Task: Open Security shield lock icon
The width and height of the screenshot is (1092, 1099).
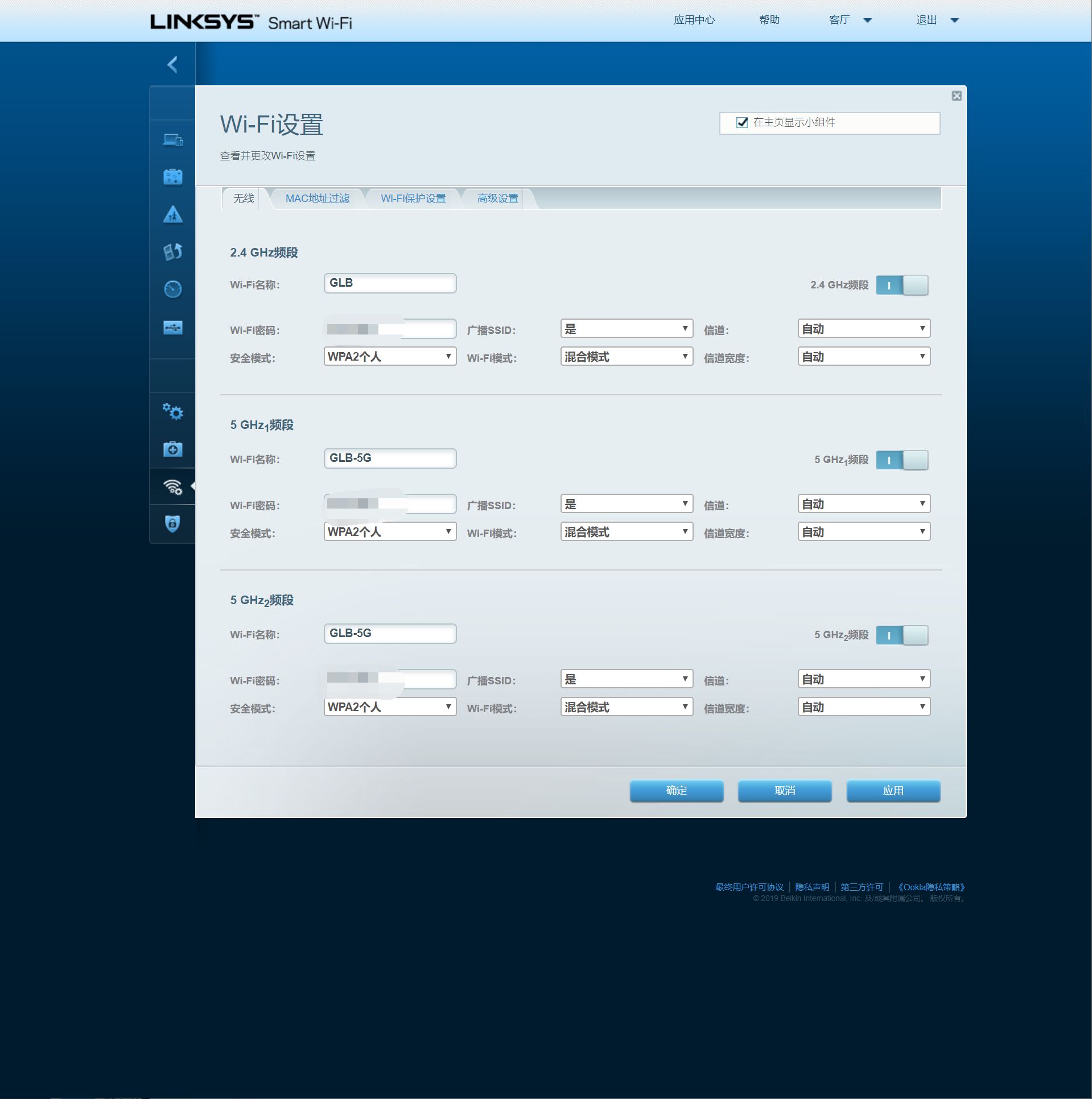Action: coord(172,523)
